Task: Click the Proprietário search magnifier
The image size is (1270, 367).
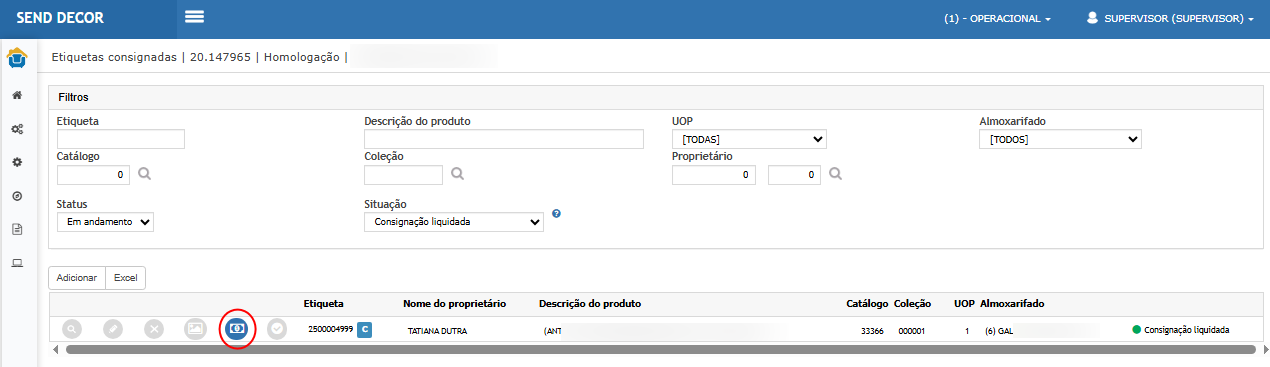Action: [x=836, y=174]
